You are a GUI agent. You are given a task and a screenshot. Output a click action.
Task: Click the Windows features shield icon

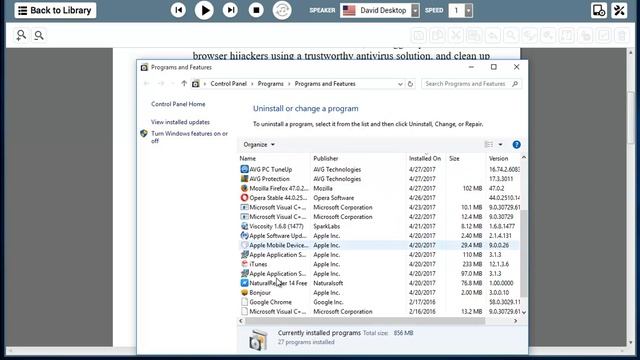coord(144,133)
